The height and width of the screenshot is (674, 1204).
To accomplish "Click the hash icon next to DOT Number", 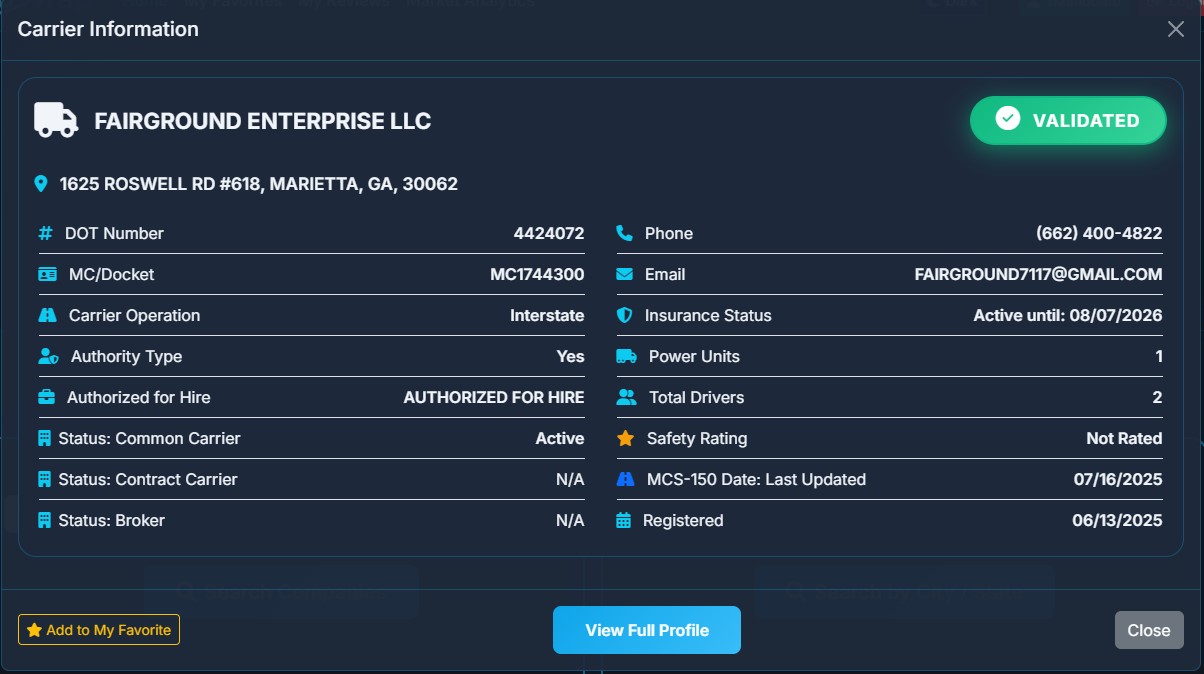I will point(45,233).
